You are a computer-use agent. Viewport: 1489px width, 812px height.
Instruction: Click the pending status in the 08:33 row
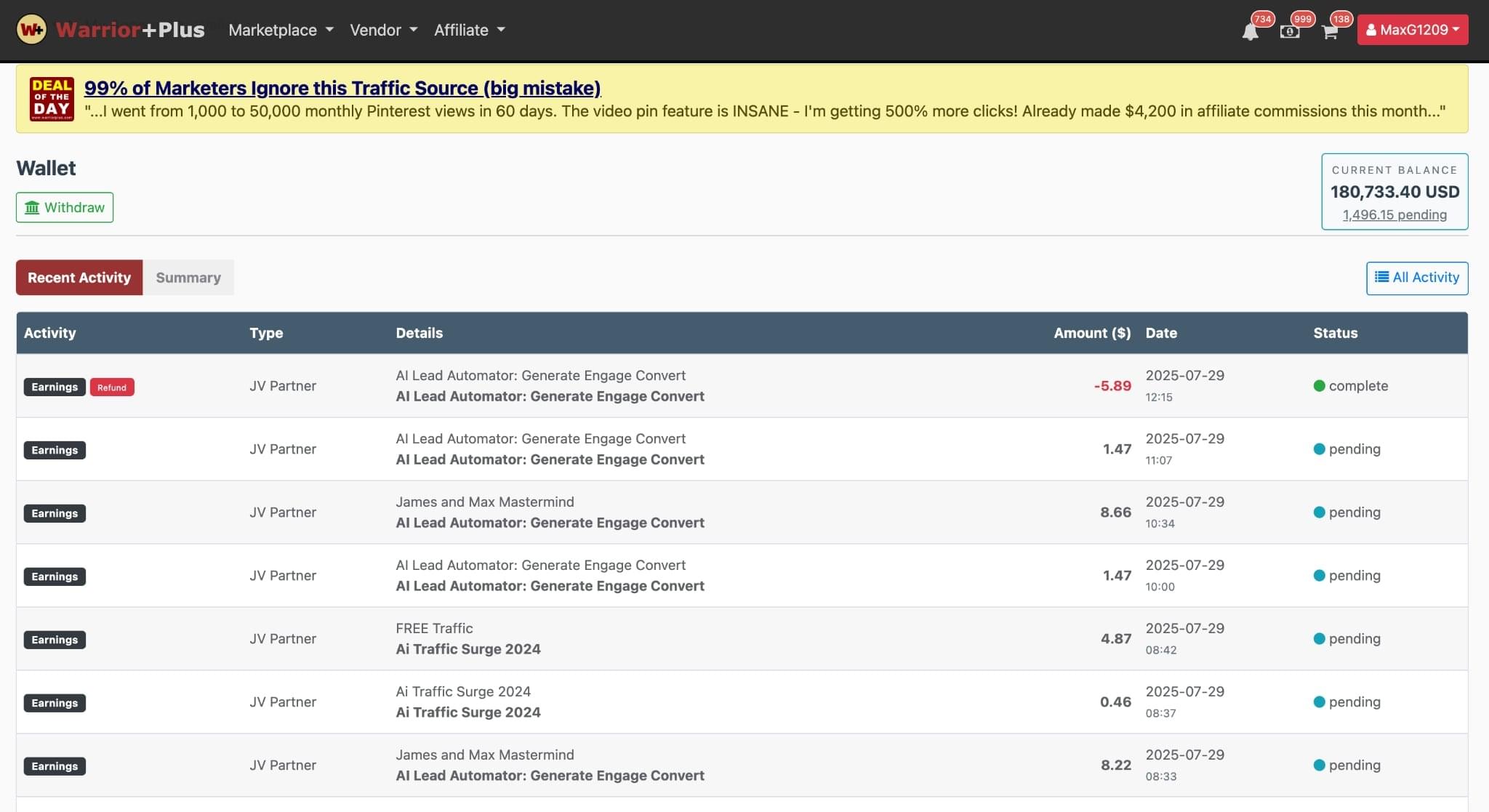coord(1346,765)
